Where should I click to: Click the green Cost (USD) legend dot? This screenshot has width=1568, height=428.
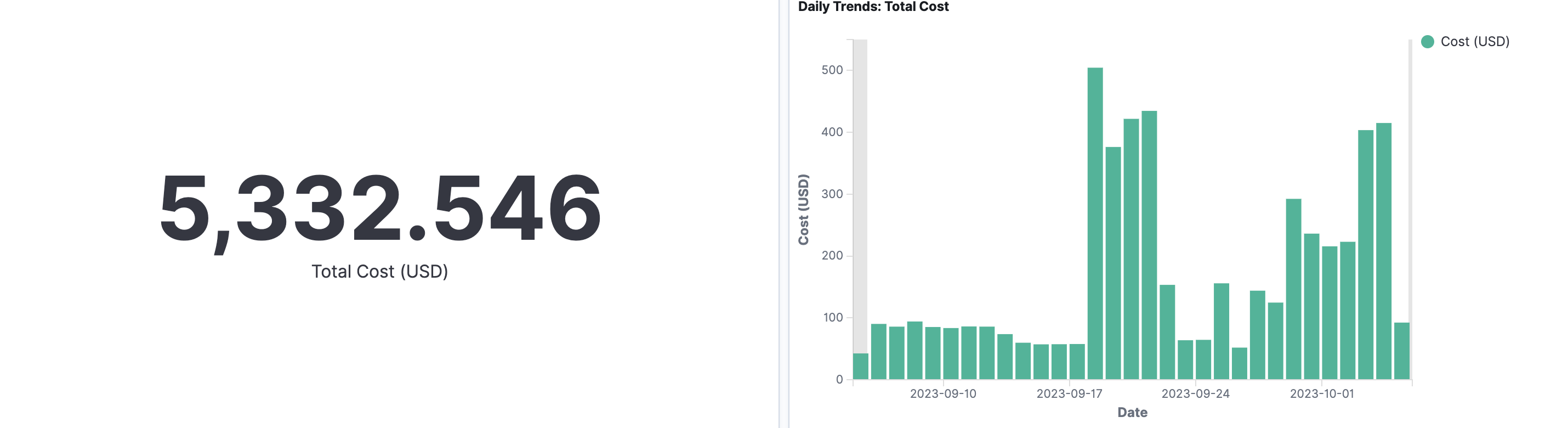tap(1428, 41)
